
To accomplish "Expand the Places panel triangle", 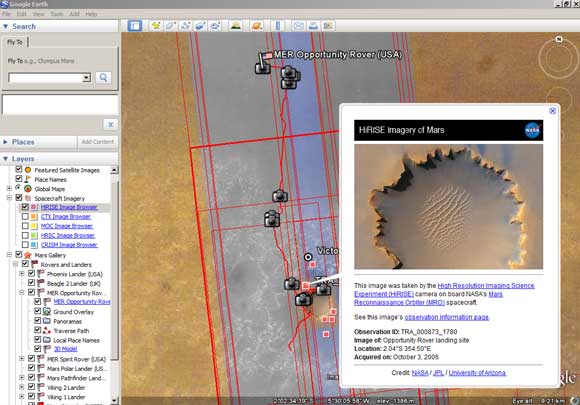I will [x=5, y=142].
